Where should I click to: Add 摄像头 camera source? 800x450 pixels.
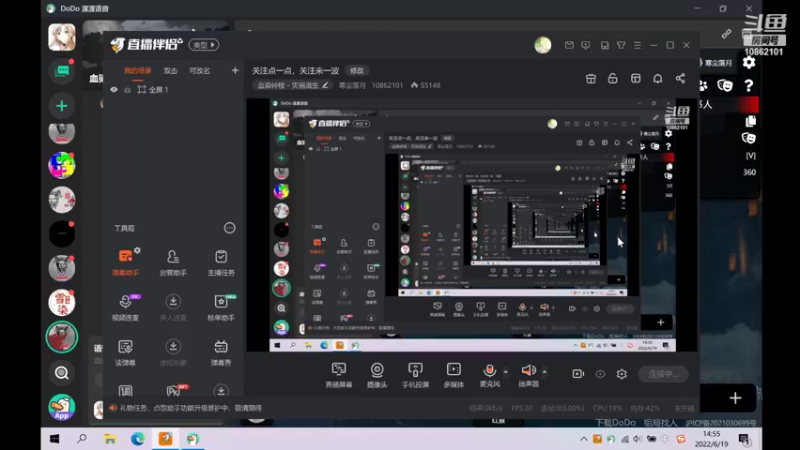(377, 374)
